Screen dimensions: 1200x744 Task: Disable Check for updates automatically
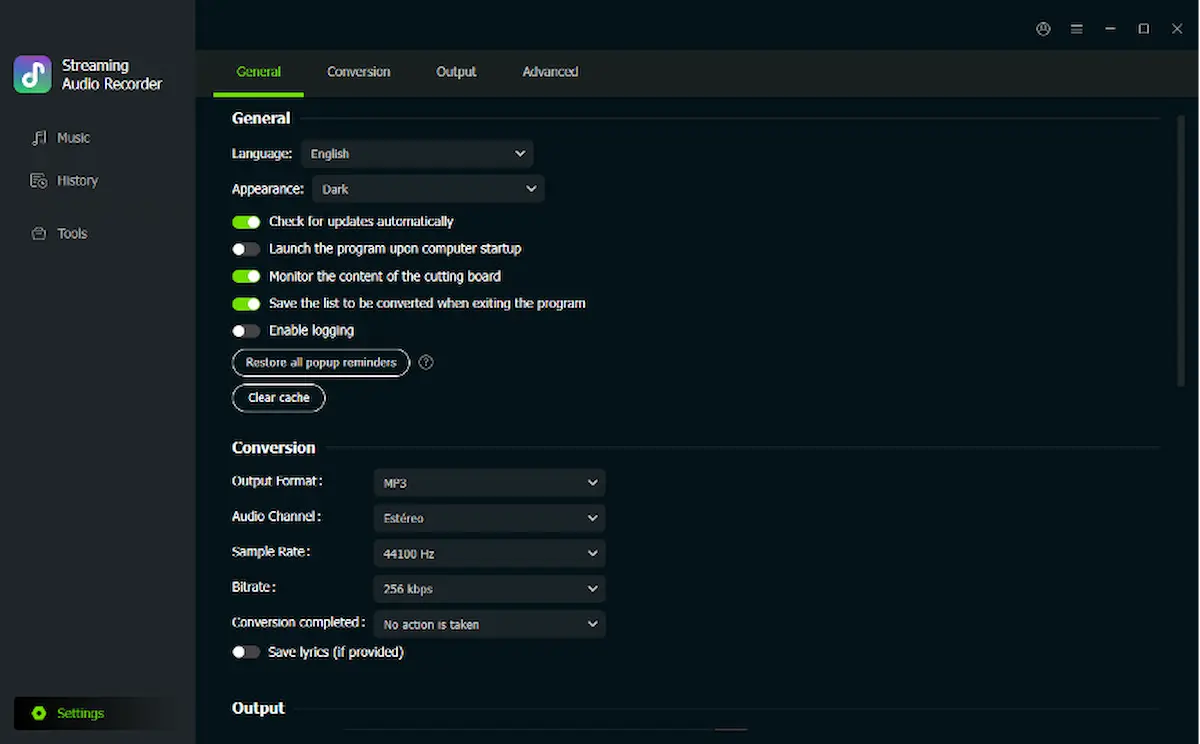coord(246,222)
